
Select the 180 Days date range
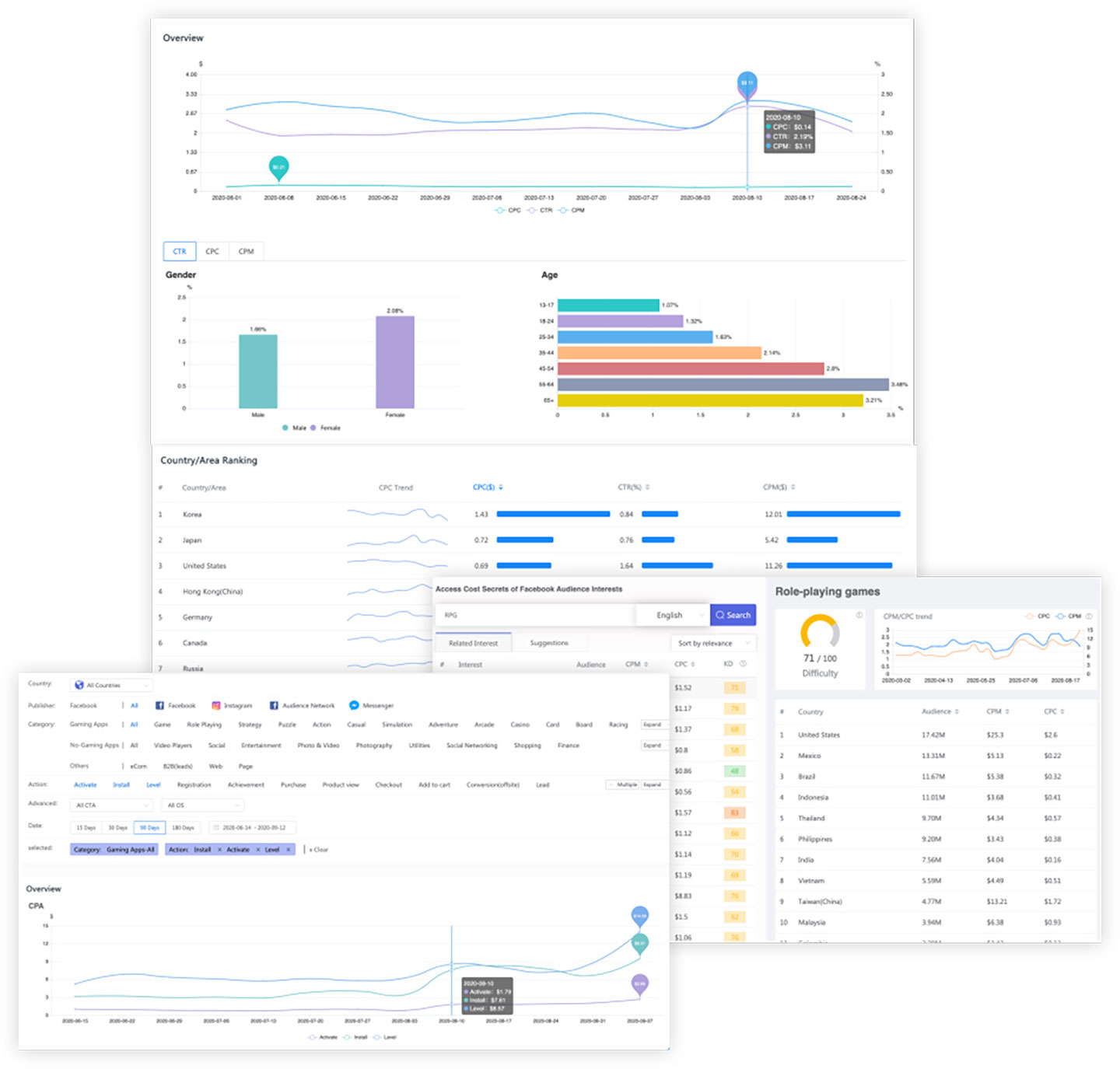pyautogui.click(x=183, y=827)
